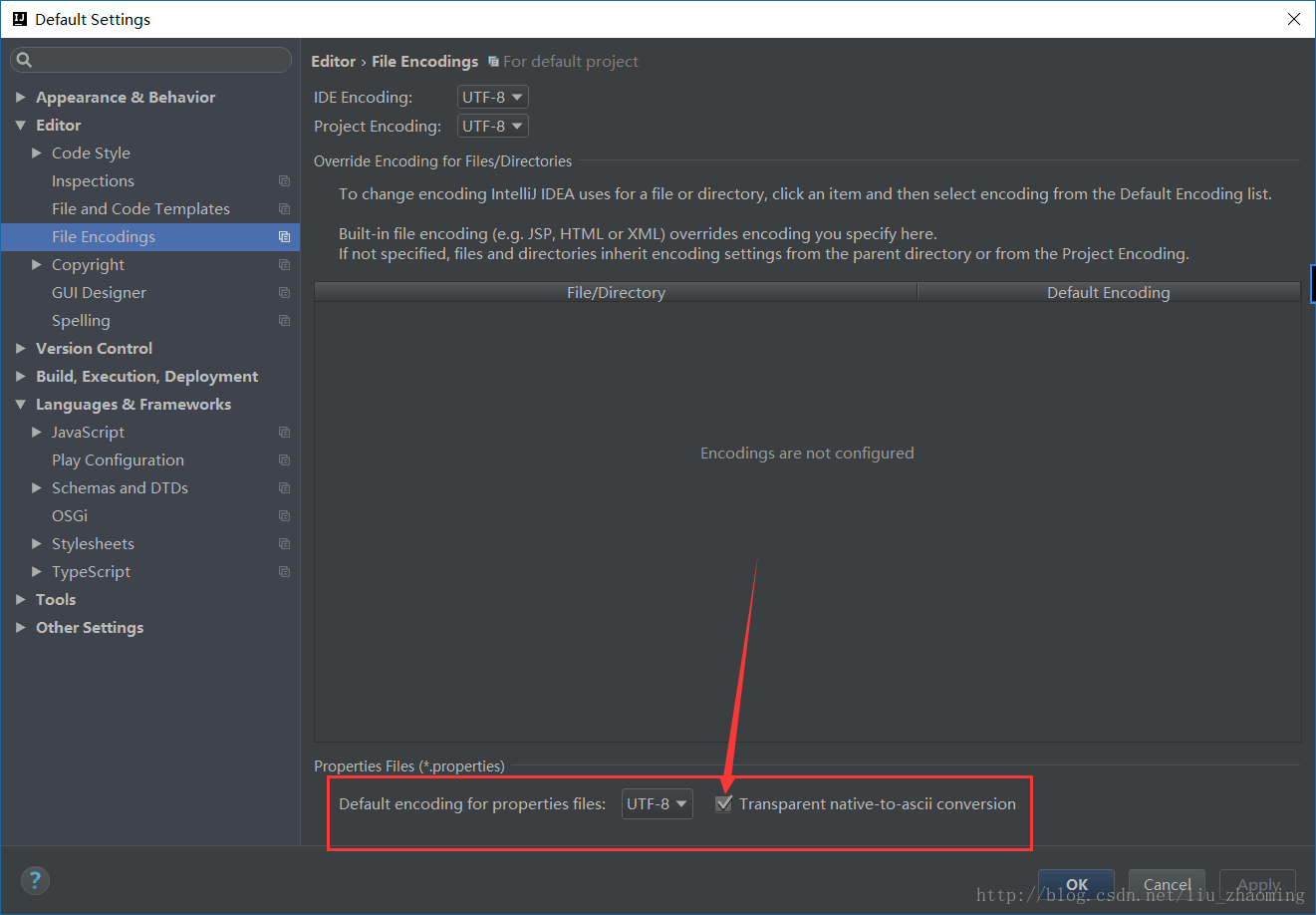Click the project-level icon beside Spelling
The image size is (1316, 915).
point(284,320)
